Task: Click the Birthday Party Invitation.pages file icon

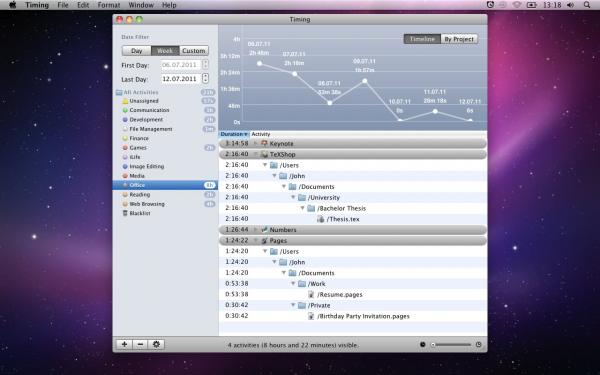Action: [311, 316]
